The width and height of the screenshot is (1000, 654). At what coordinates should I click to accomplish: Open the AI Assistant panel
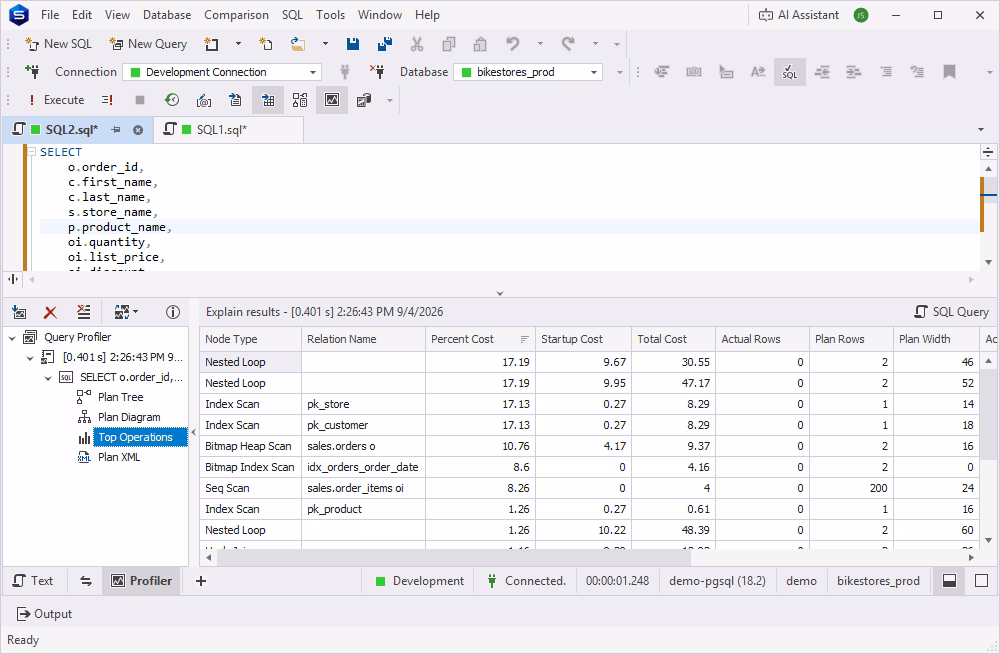pyautogui.click(x=798, y=15)
